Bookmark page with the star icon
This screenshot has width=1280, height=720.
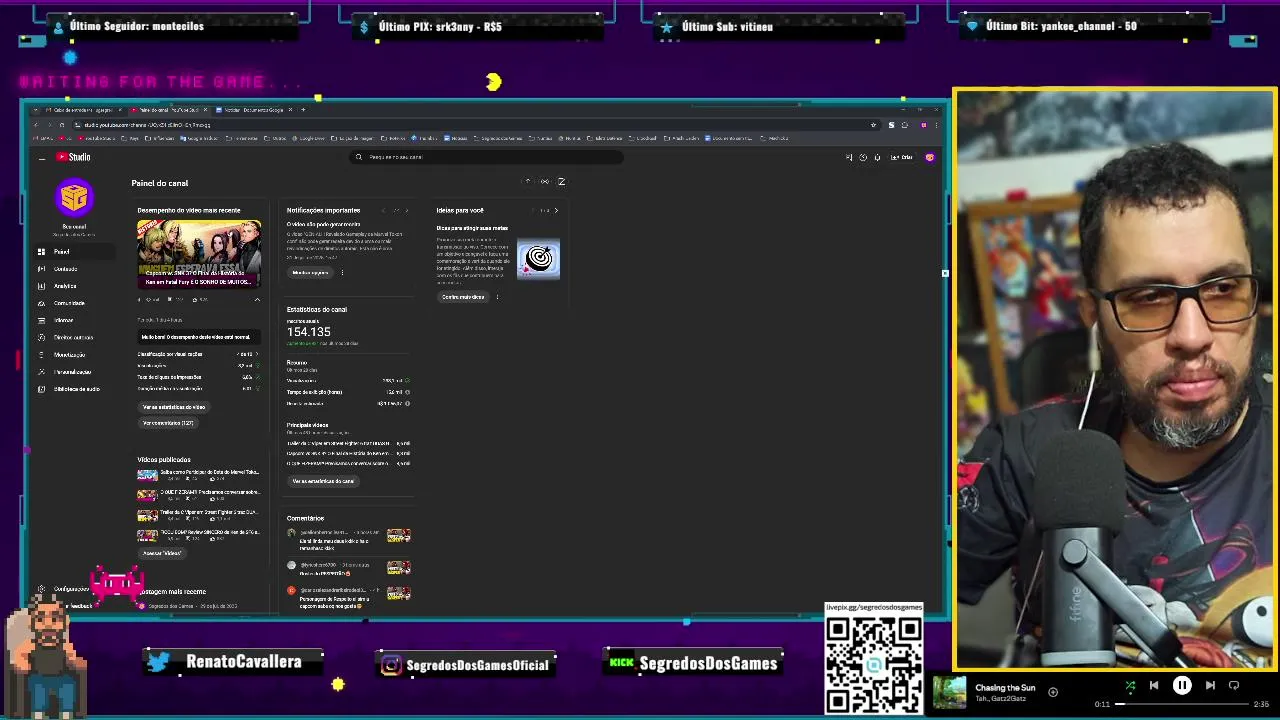[x=873, y=125]
